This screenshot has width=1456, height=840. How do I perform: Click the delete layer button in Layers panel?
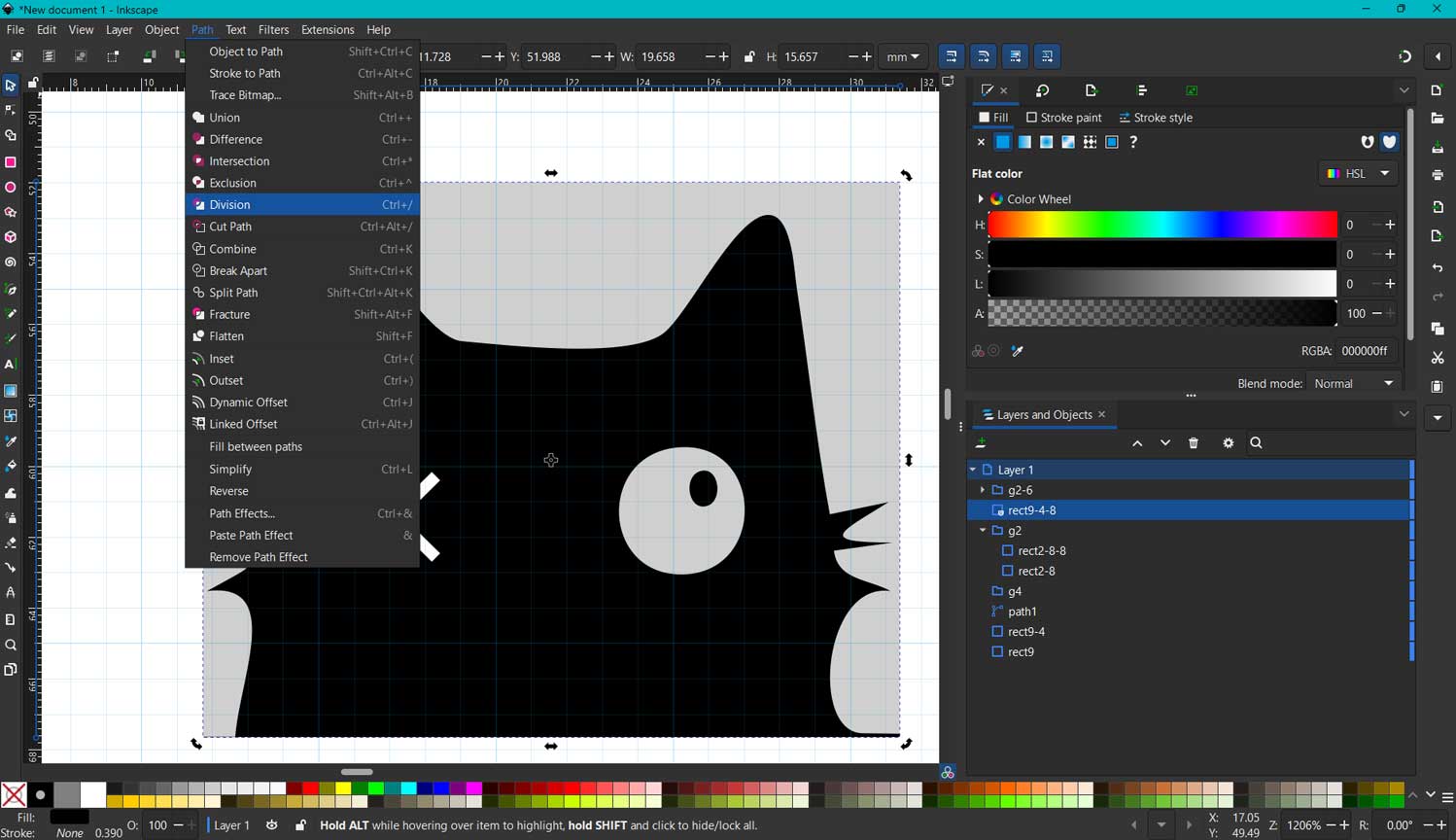tap(1194, 442)
